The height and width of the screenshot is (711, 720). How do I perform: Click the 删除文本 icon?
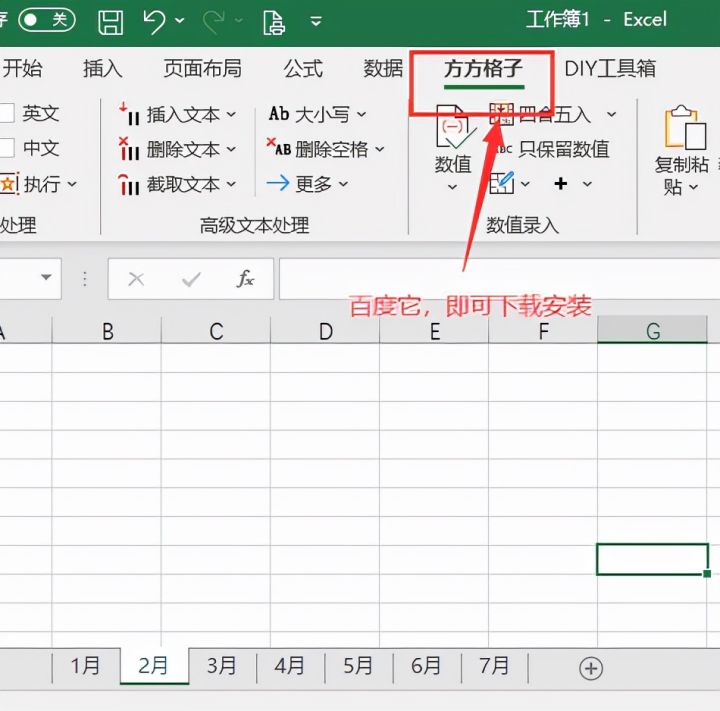click(x=129, y=149)
